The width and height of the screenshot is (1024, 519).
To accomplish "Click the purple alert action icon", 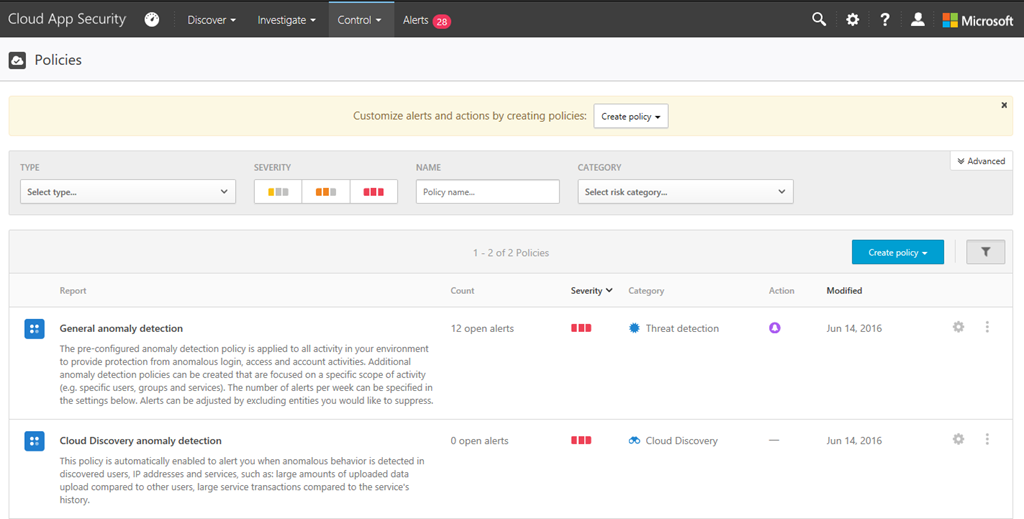I will click(x=773, y=328).
